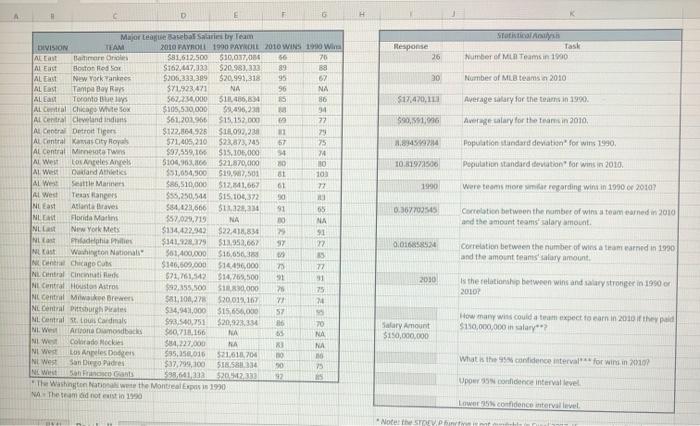Click the 2010 WINS header cell
Viewport: 700px width, 426px height.
pyautogui.click(x=283, y=46)
